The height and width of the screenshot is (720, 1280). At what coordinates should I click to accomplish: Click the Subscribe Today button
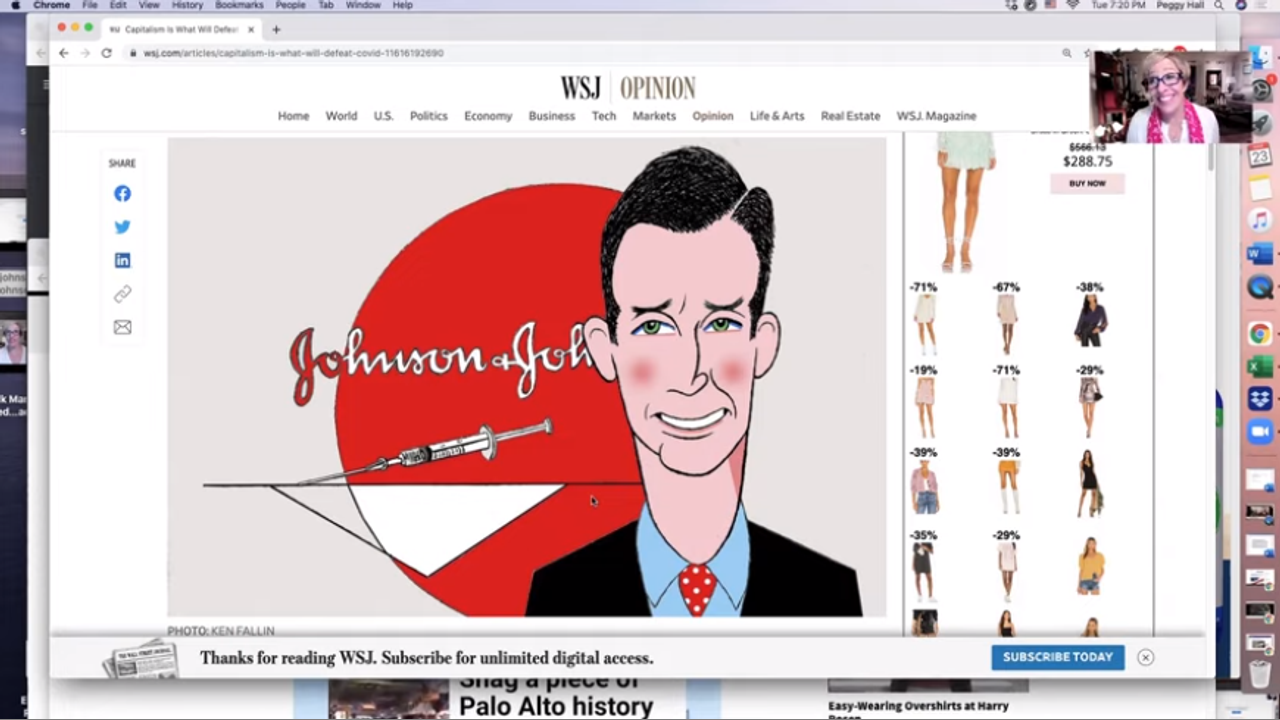tap(1057, 657)
